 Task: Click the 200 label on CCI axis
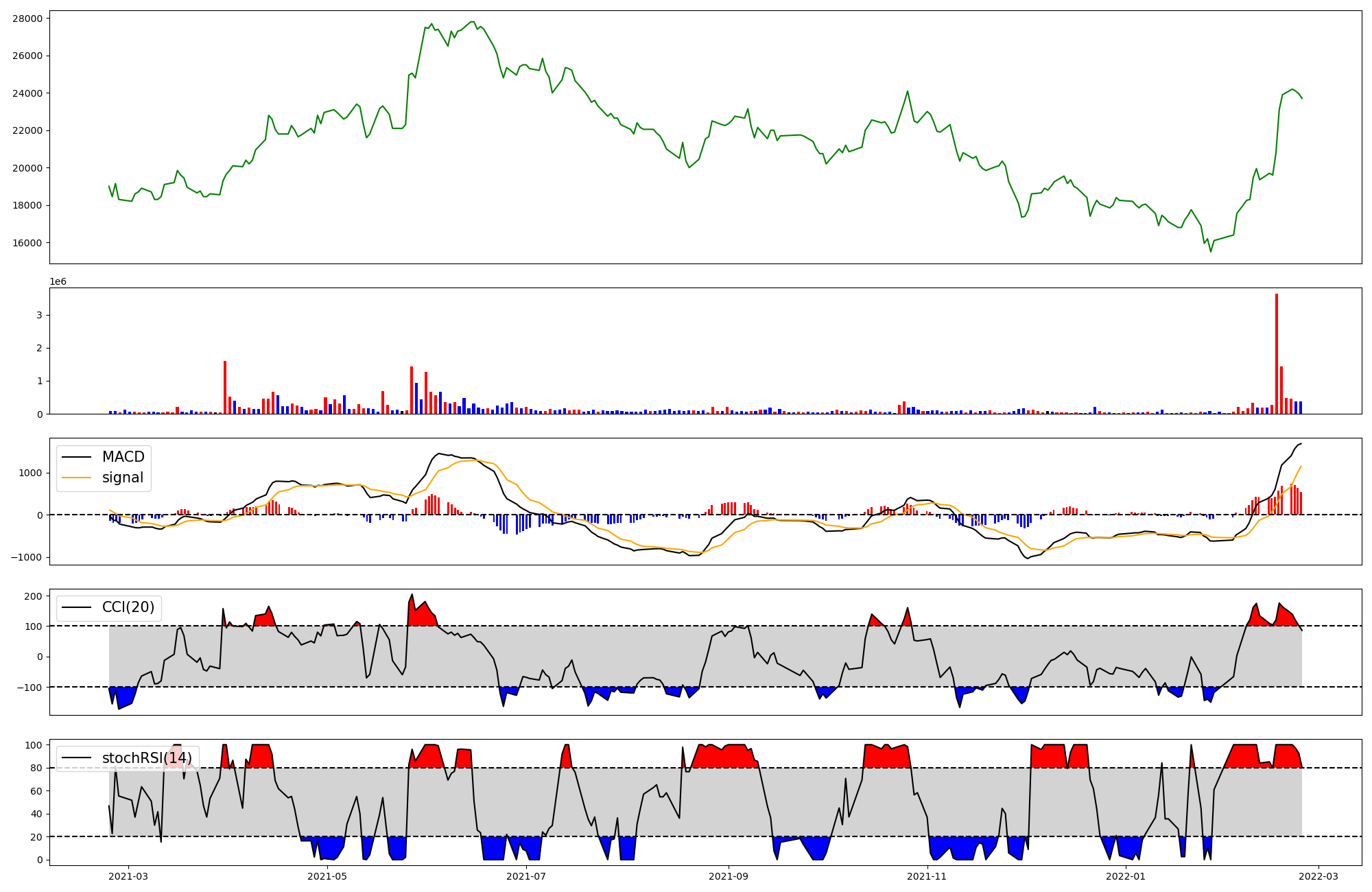coord(33,596)
